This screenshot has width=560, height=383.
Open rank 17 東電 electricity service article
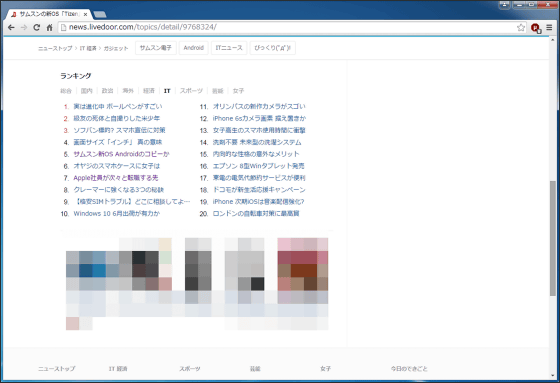point(259,178)
